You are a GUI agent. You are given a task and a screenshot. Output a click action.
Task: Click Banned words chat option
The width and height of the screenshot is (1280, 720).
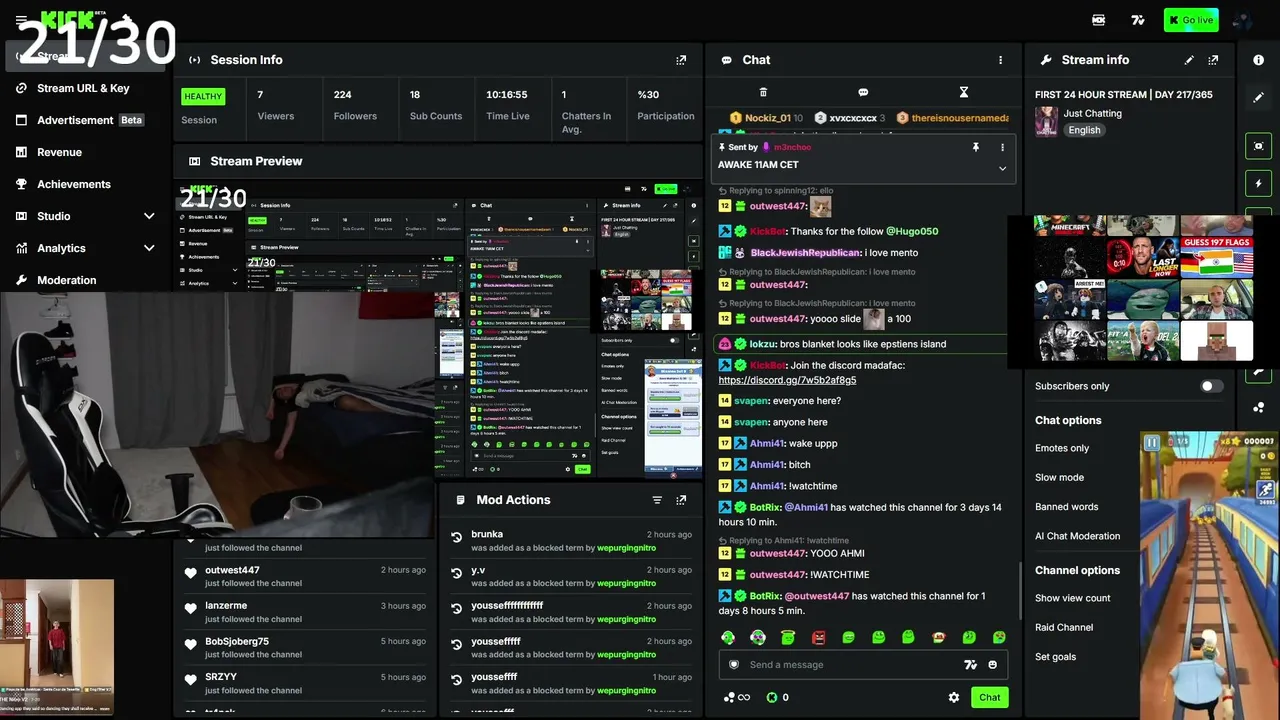tap(1066, 507)
